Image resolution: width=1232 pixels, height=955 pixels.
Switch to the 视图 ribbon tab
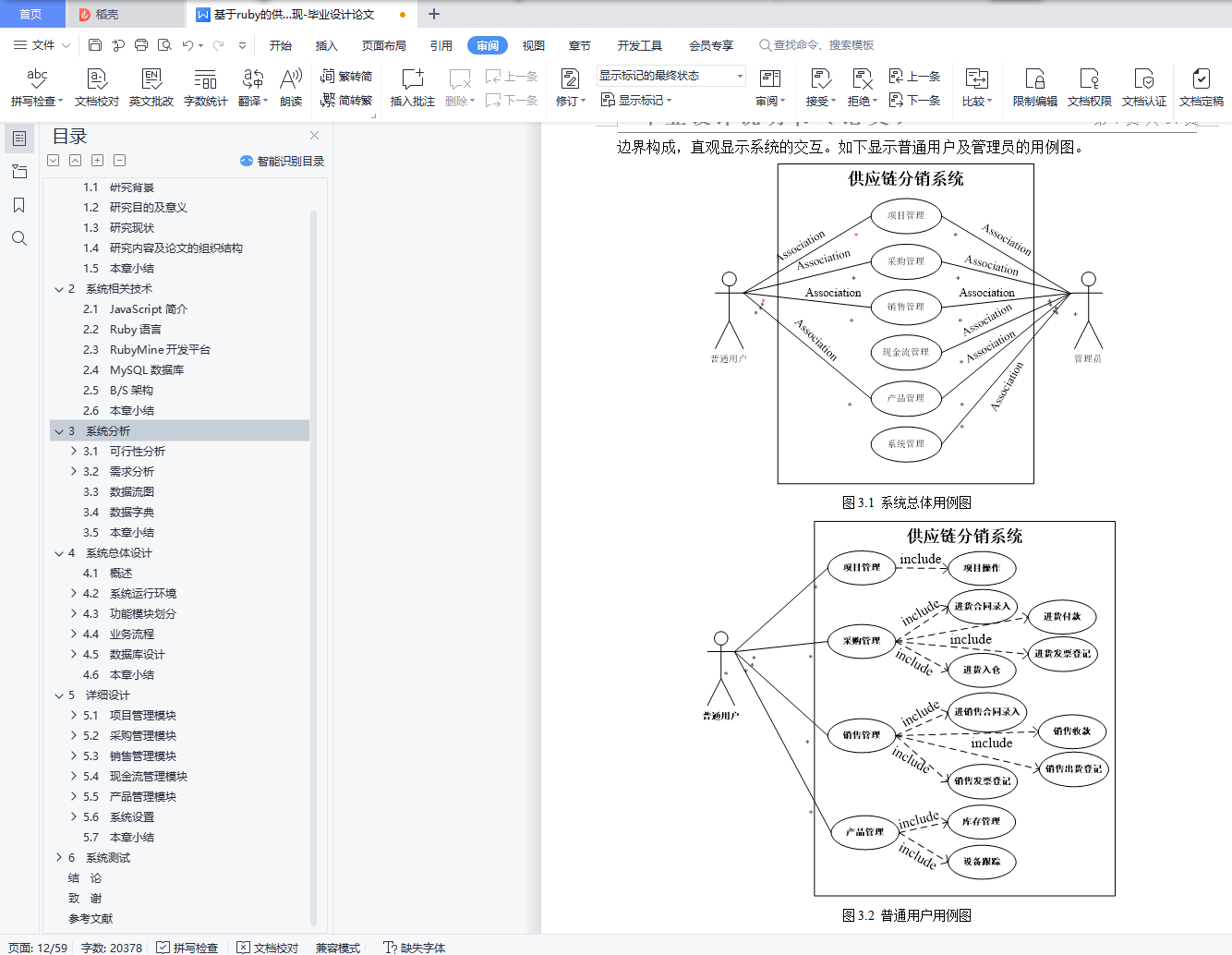(534, 45)
